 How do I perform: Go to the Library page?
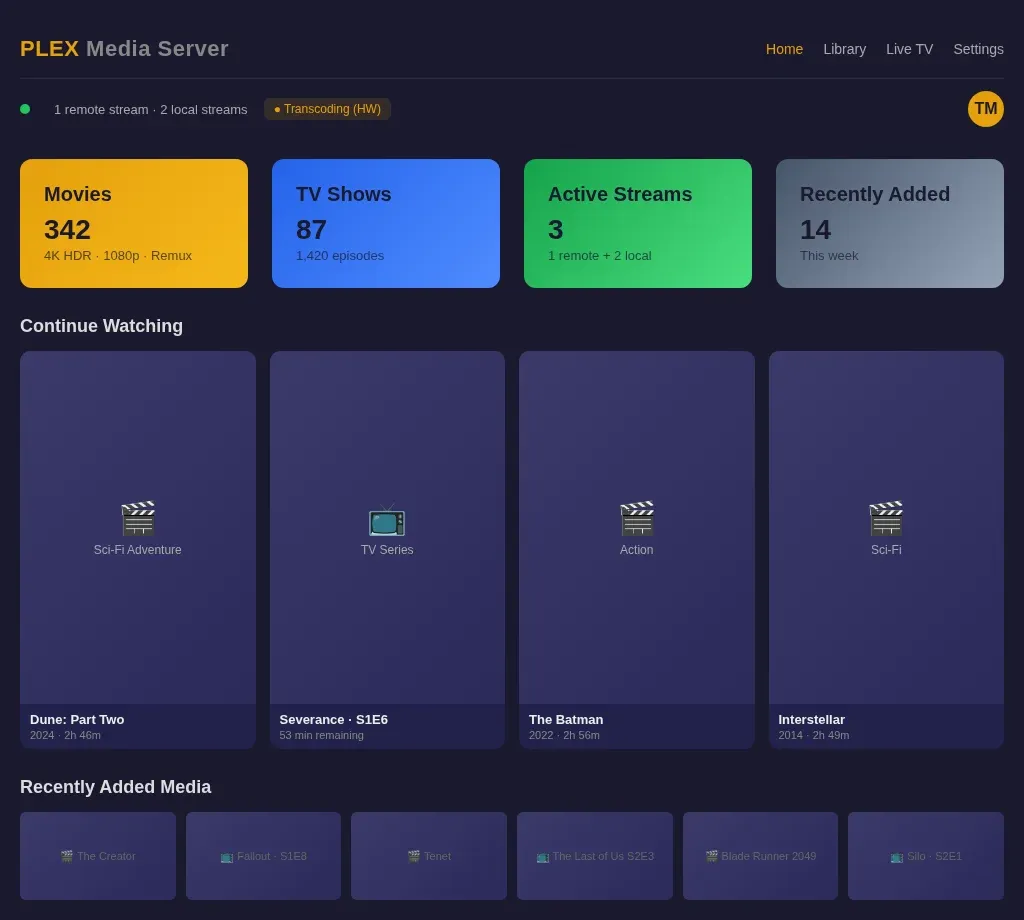click(844, 49)
